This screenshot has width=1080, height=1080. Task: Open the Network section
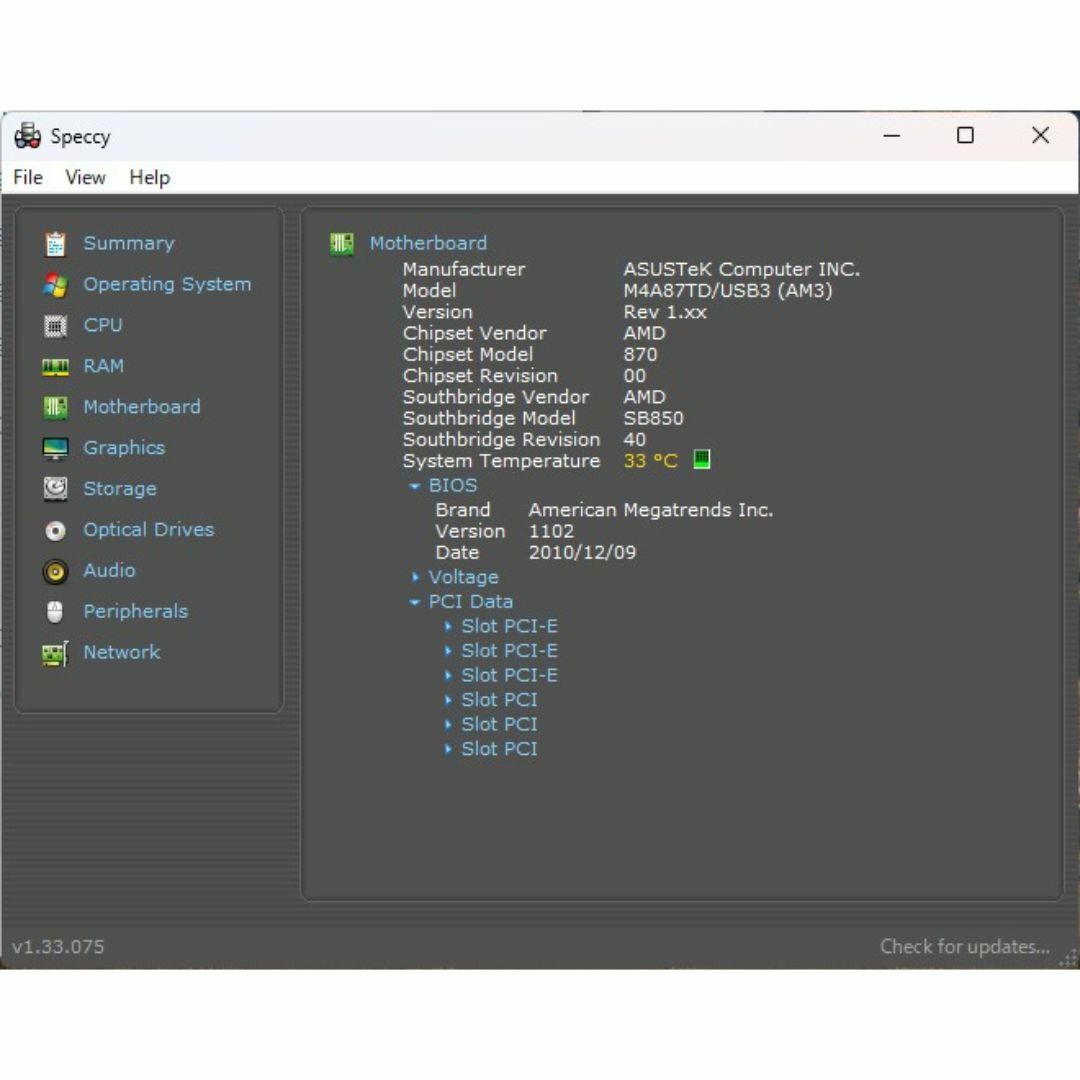122,652
